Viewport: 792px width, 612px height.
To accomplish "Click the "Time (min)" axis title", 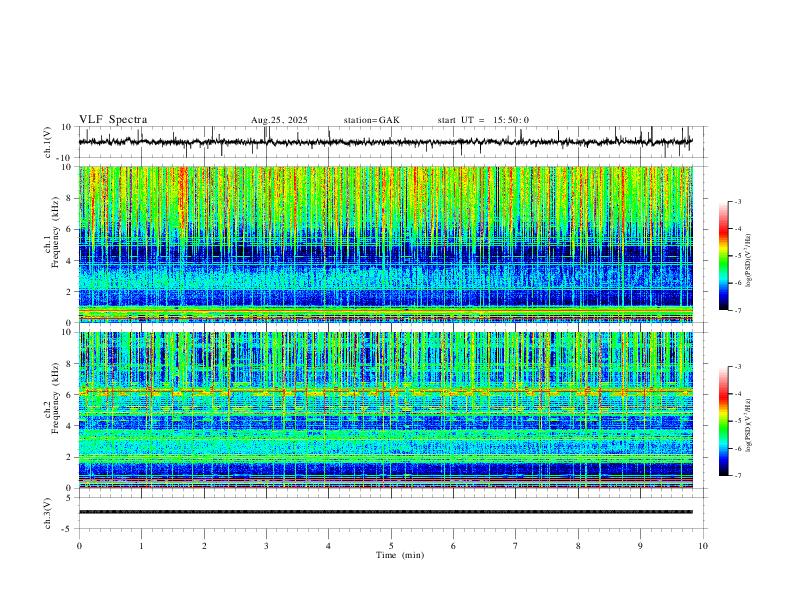I will point(400,555).
